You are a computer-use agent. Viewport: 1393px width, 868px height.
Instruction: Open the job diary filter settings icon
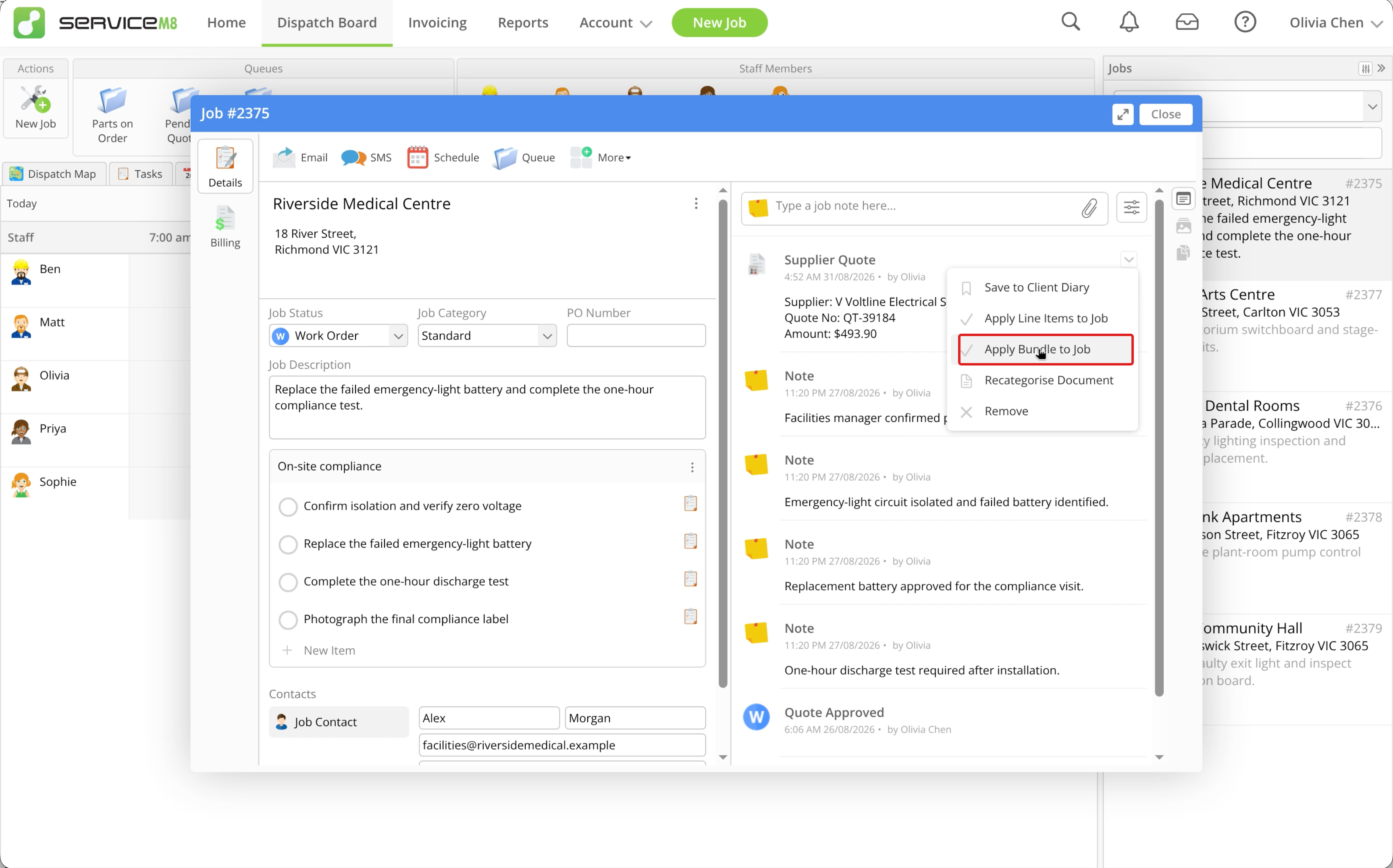click(x=1131, y=207)
